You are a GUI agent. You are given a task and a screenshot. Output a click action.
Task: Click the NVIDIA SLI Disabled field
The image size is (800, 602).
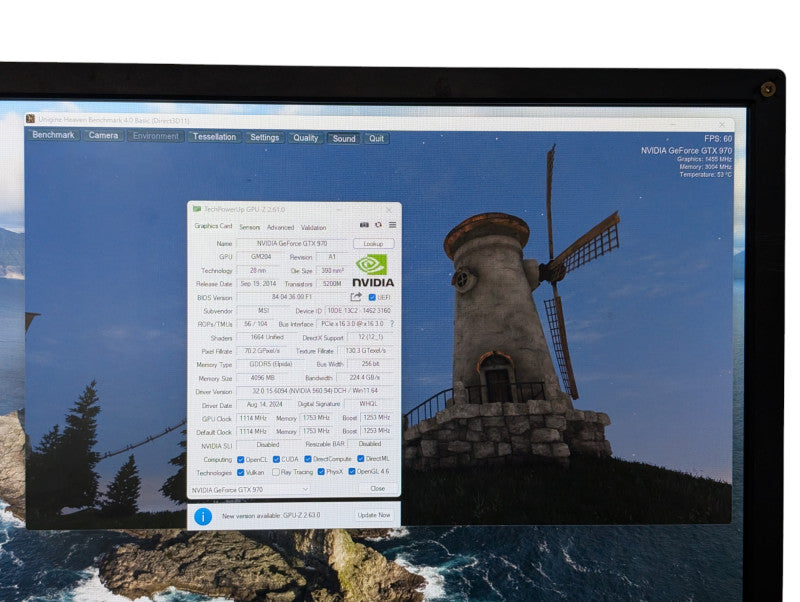click(268, 445)
